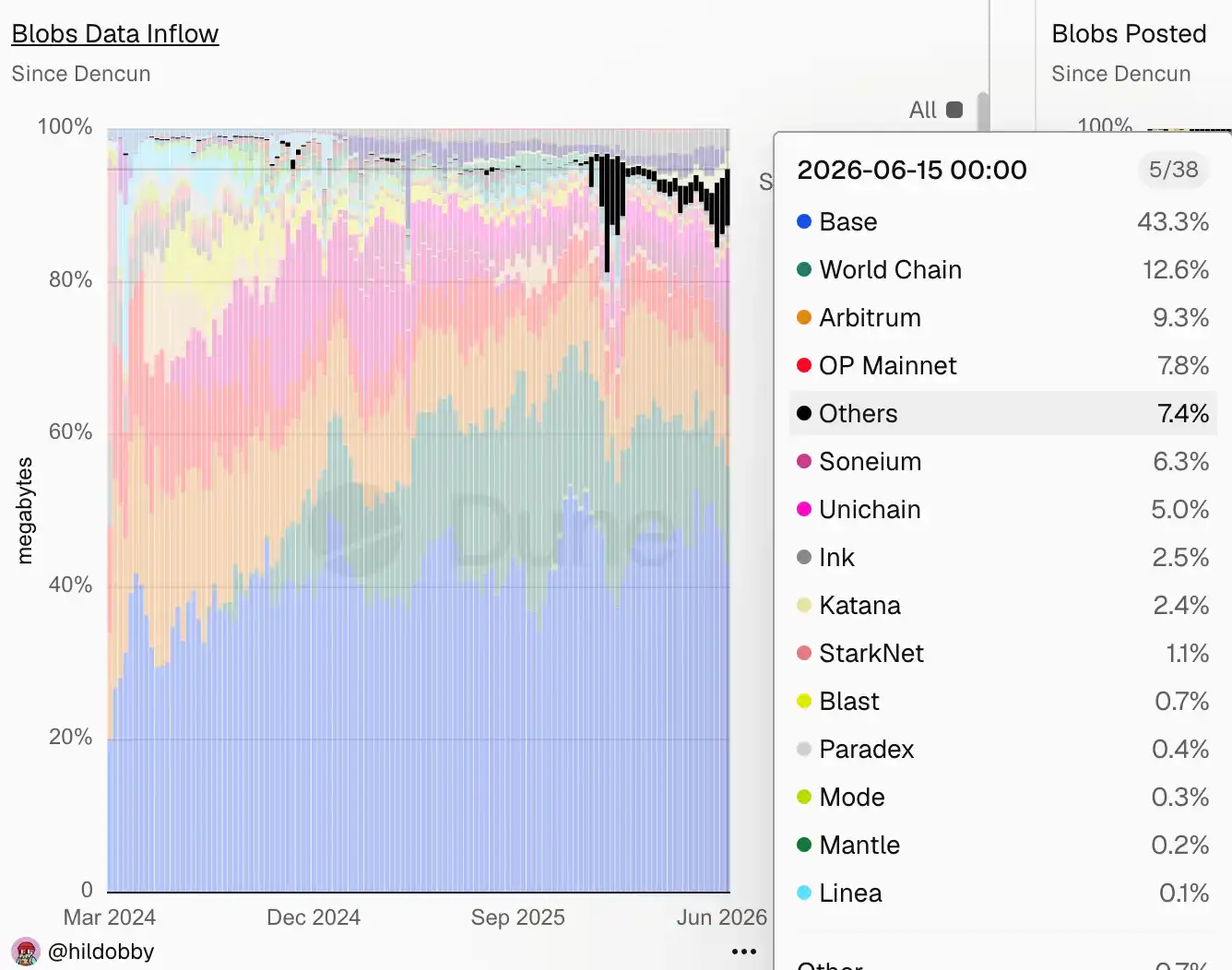Click the megabytes y-axis title
1232x970 pixels.
(25, 510)
